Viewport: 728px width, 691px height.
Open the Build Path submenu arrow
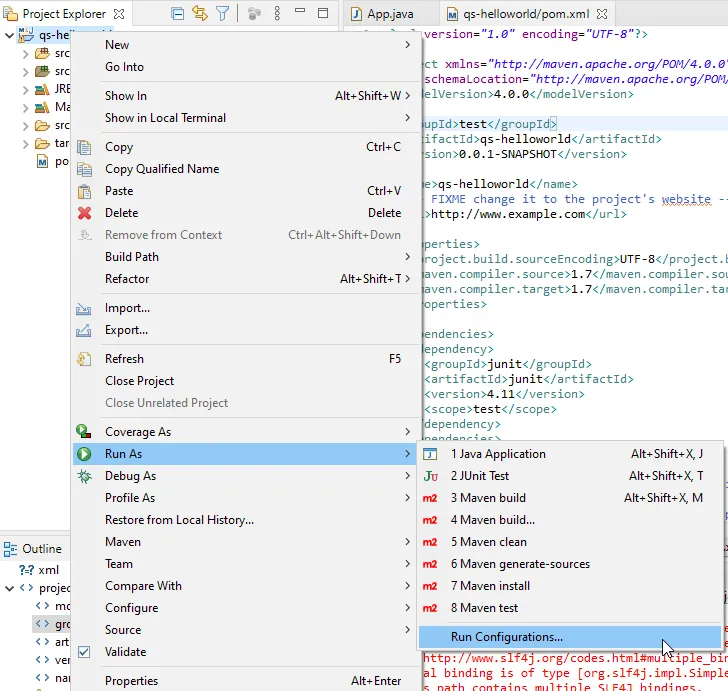click(x=407, y=257)
